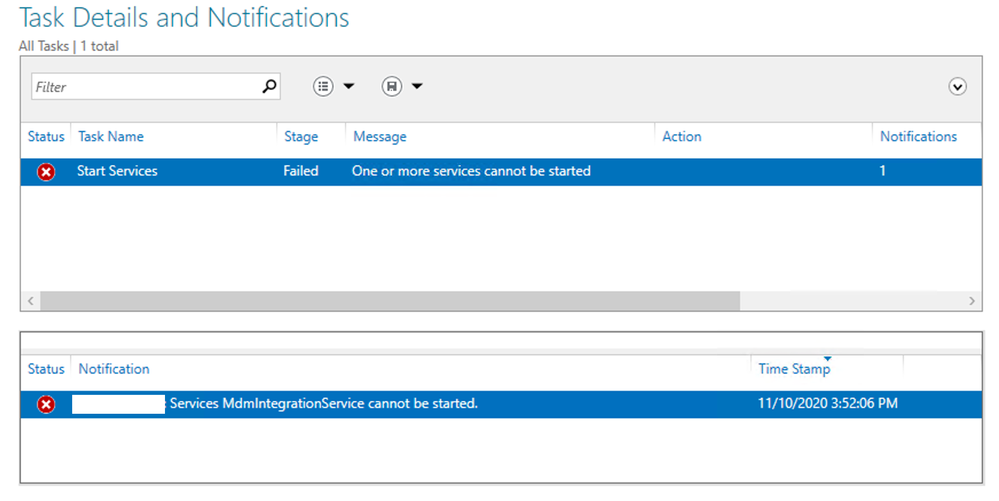Open the list view options icon
This screenshot has height=501, width=999.
click(323, 87)
